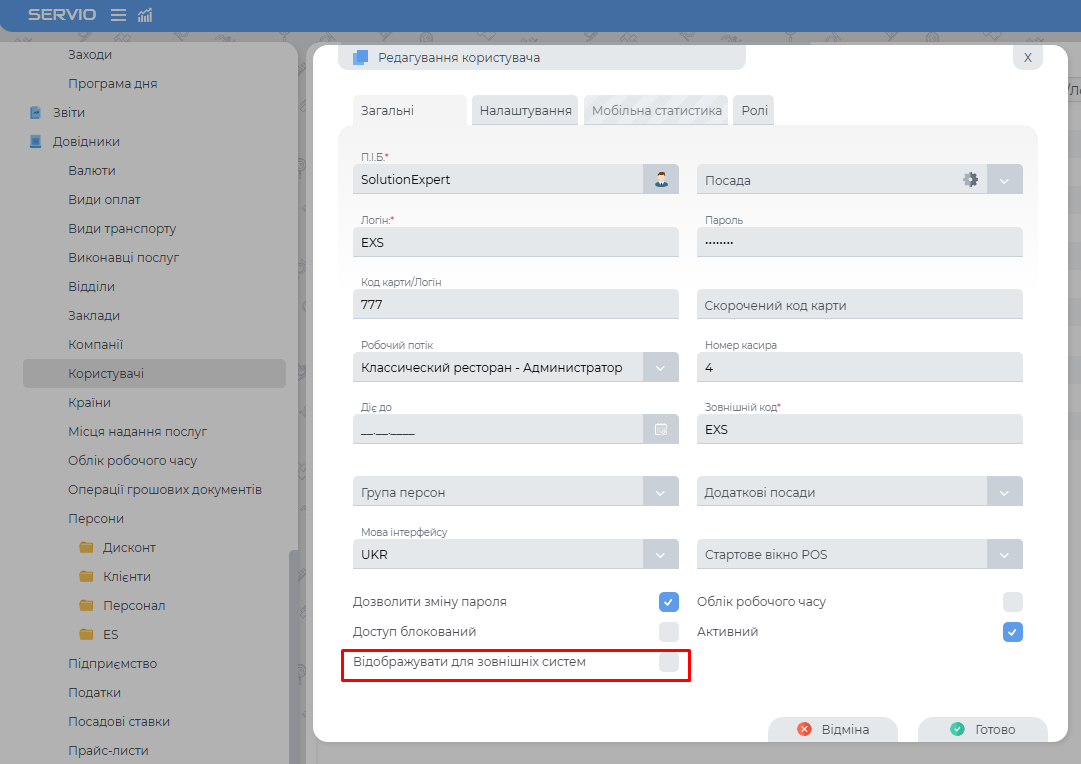The width and height of the screenshot is (1081, 764).
Task: Open the statistics chart icon in header
Action: 145,15
